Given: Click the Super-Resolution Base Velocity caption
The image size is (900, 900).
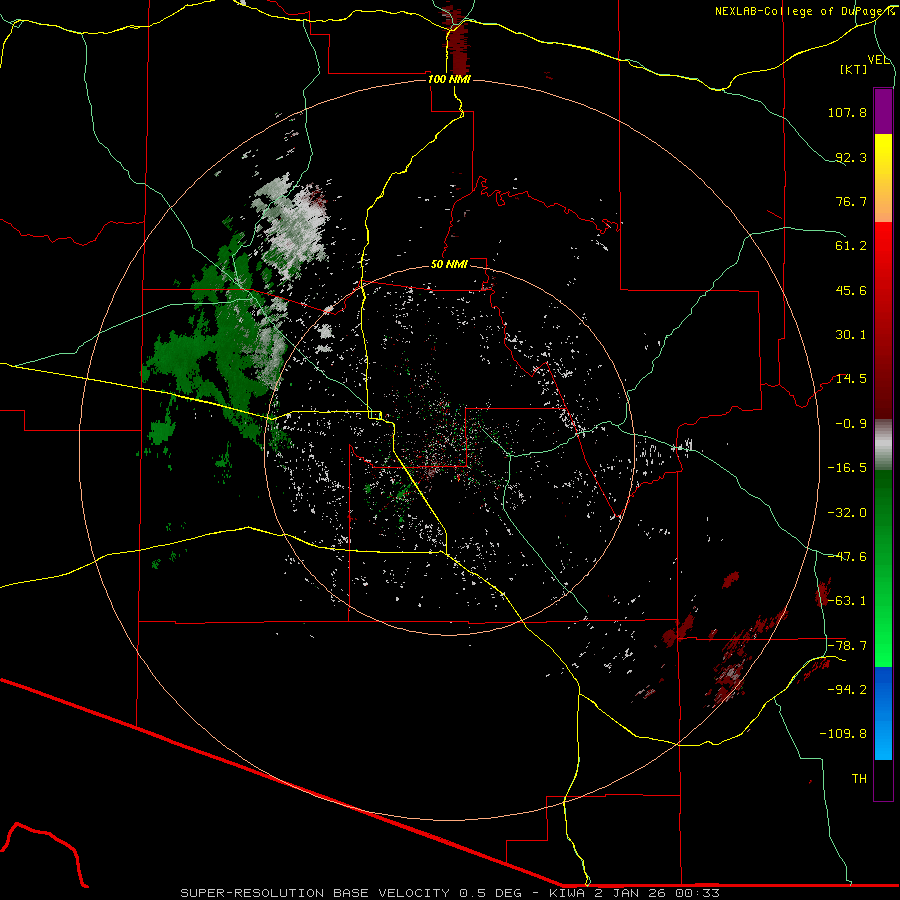Looking at the screenshot, I should [449, 893].
